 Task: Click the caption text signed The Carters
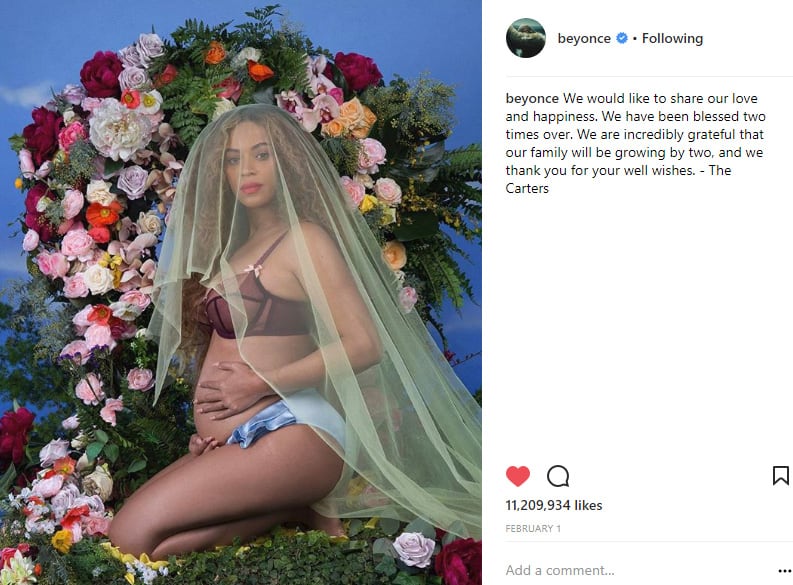[635, 143]
